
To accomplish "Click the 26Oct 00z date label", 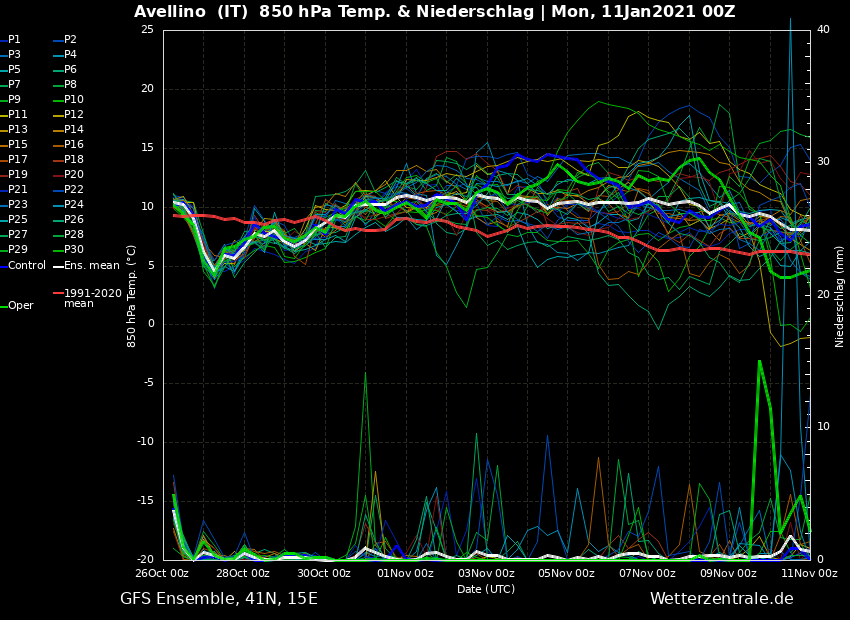I will [x=162, y=573].
